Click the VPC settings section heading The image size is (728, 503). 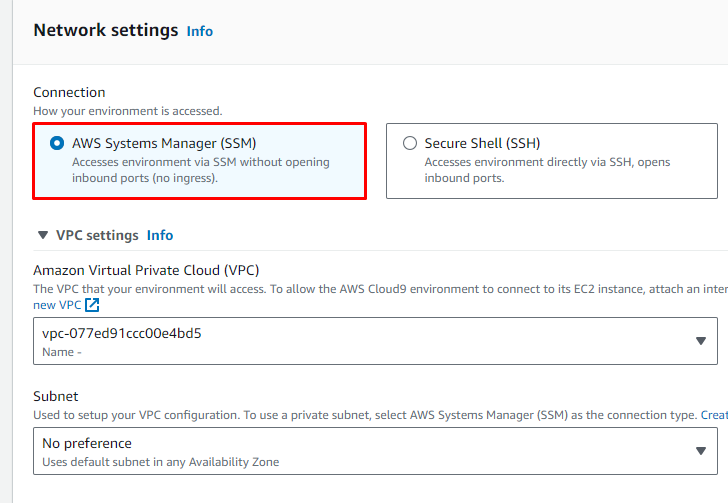coord(96,235)
